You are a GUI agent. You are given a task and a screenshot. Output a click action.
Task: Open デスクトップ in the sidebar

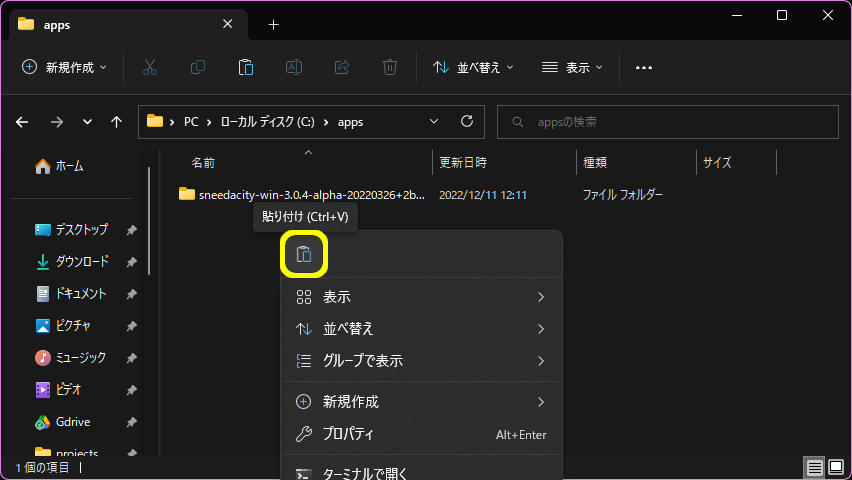click(x=71, y=229)
